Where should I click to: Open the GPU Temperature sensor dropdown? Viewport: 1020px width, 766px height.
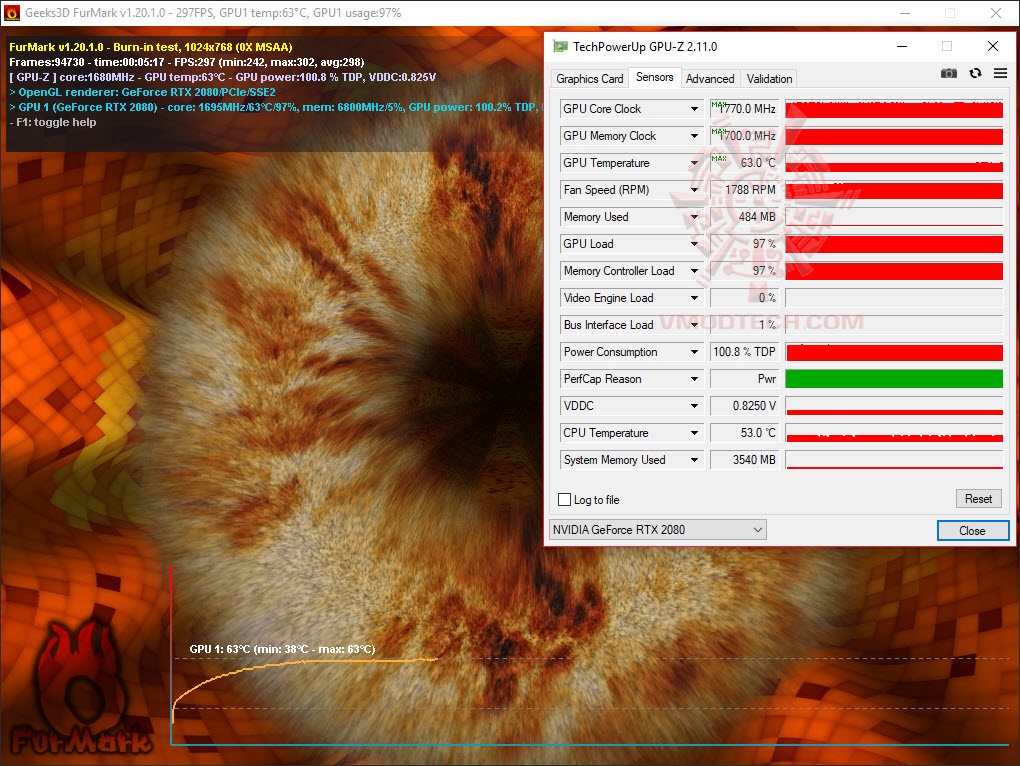(x=694, y=163)
